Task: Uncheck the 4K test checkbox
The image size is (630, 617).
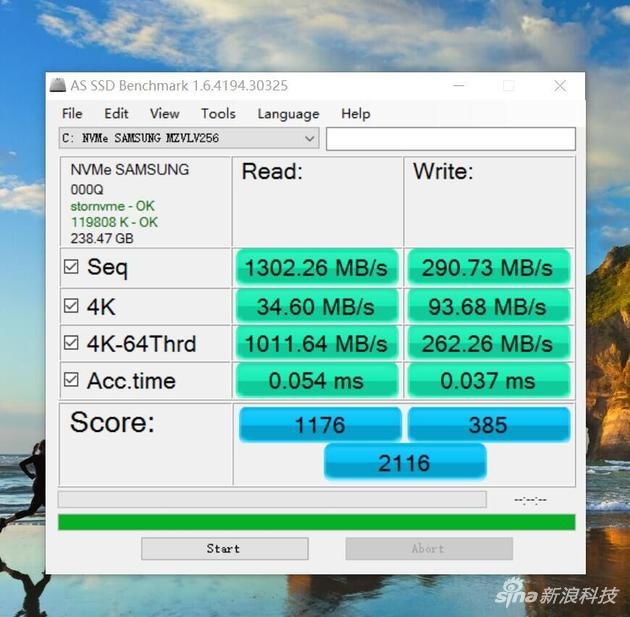Action: (71, 306)
